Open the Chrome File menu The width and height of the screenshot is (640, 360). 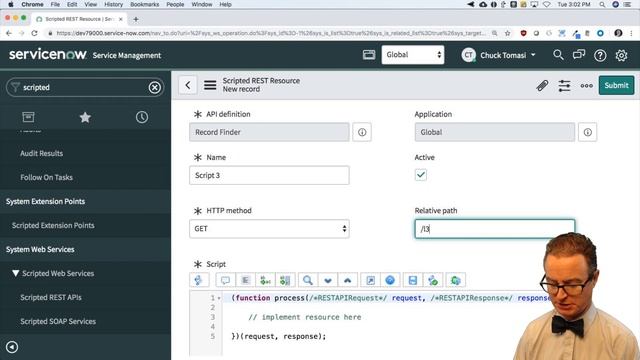(55, 4)
